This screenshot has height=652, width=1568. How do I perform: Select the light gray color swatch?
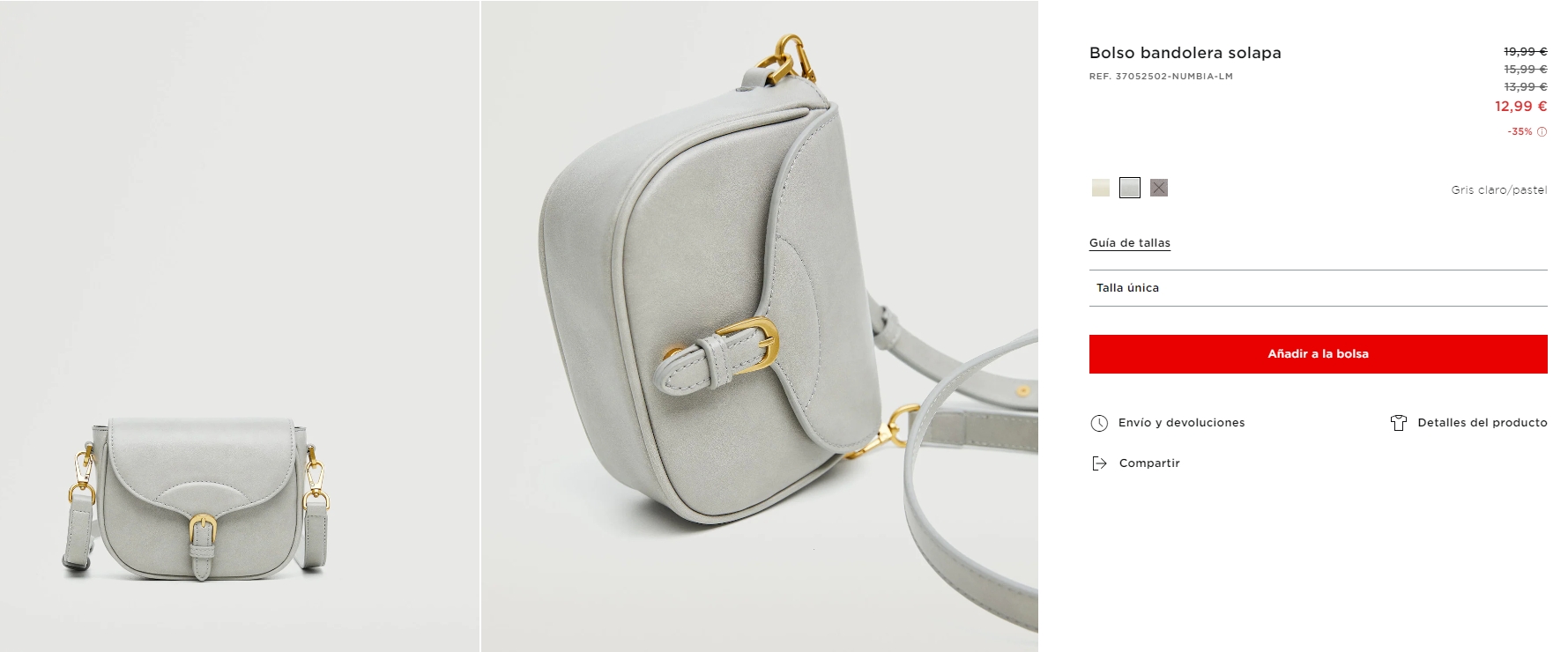(1130, 188)
